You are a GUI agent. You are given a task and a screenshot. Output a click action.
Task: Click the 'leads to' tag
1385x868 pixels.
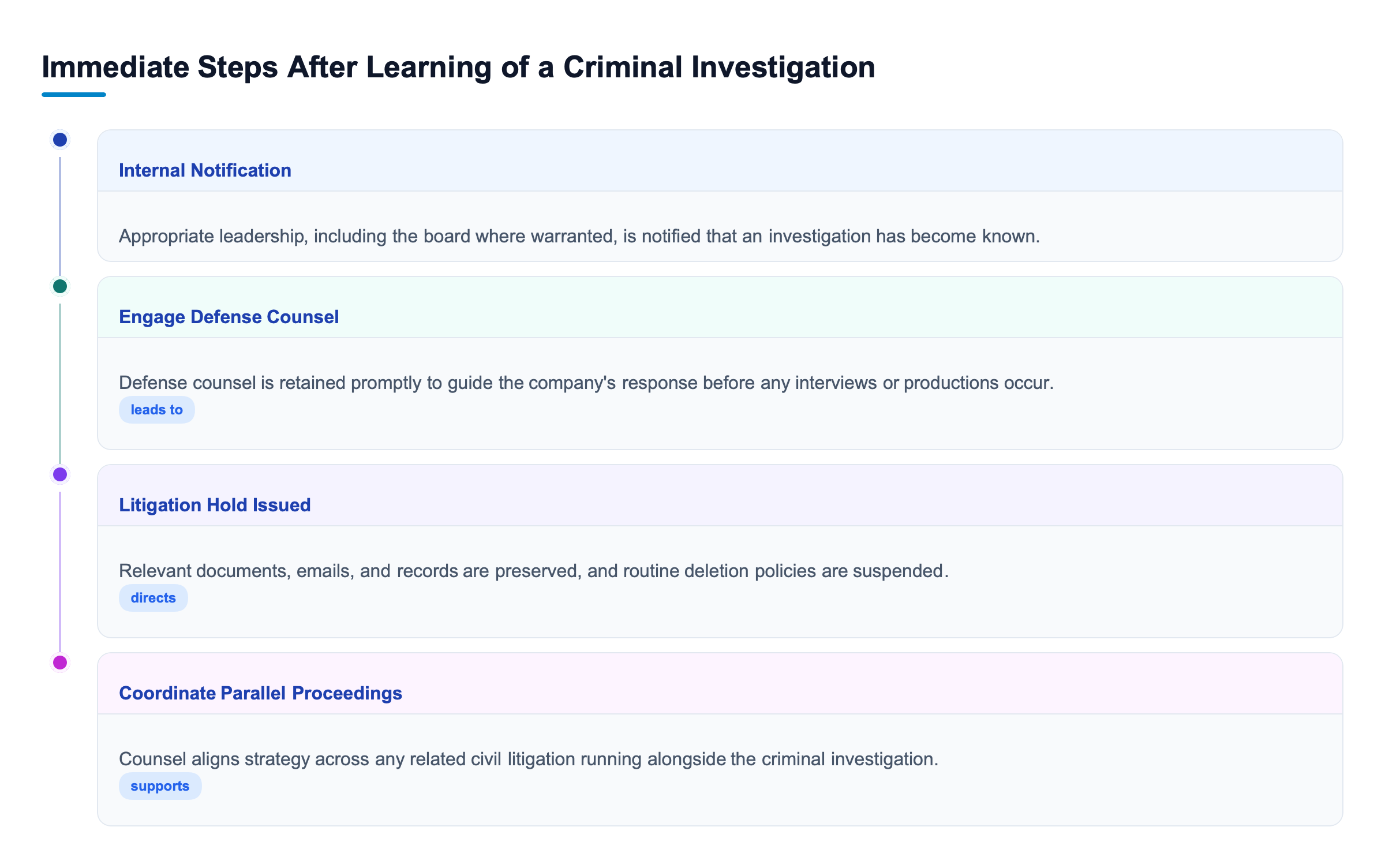click(x=157, y=410)
